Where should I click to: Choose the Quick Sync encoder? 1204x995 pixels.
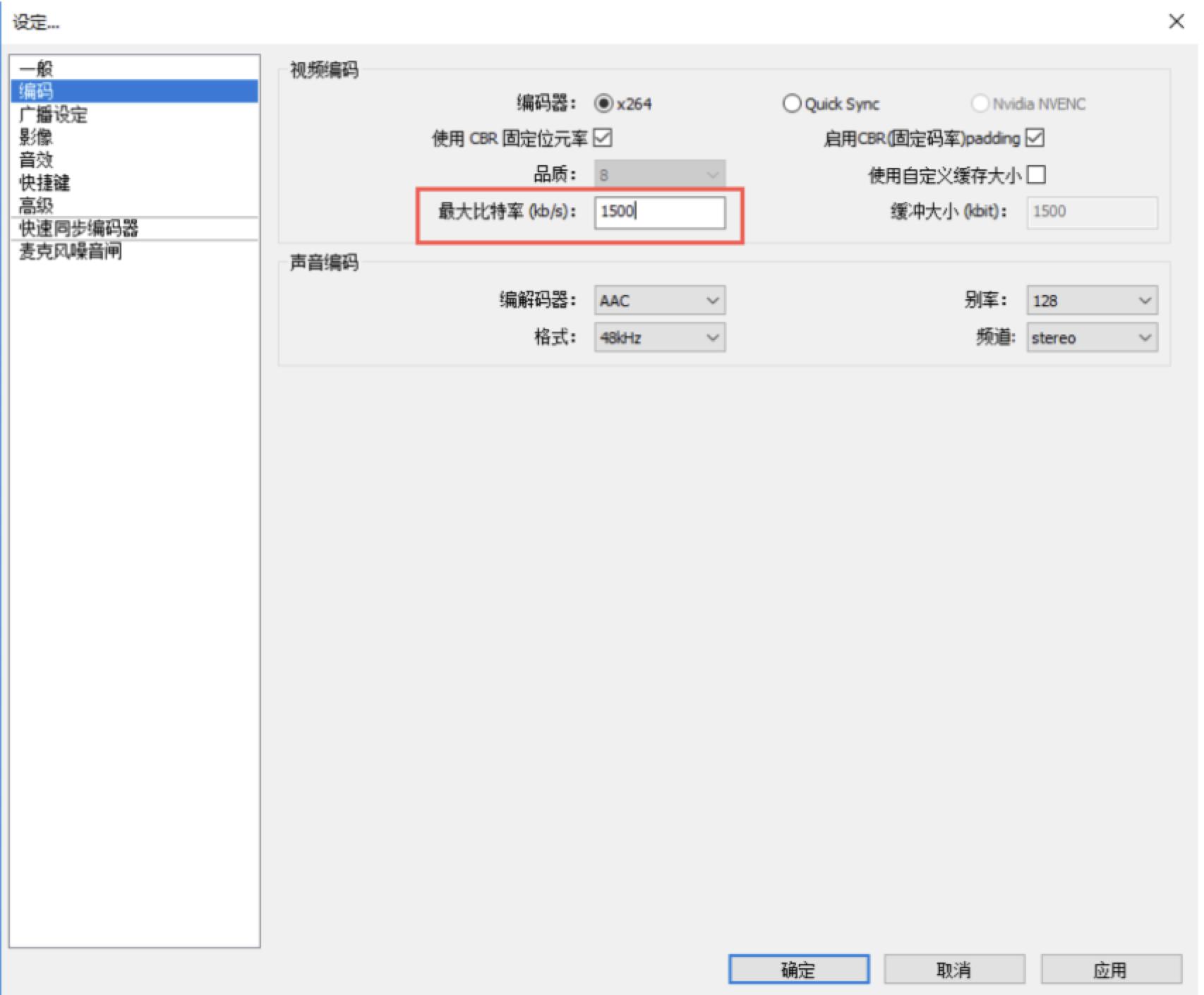tap(791, 103)
